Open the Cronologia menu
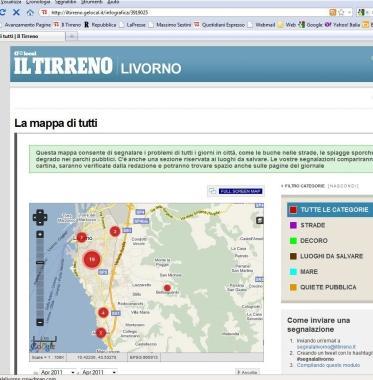 (38, 2)
